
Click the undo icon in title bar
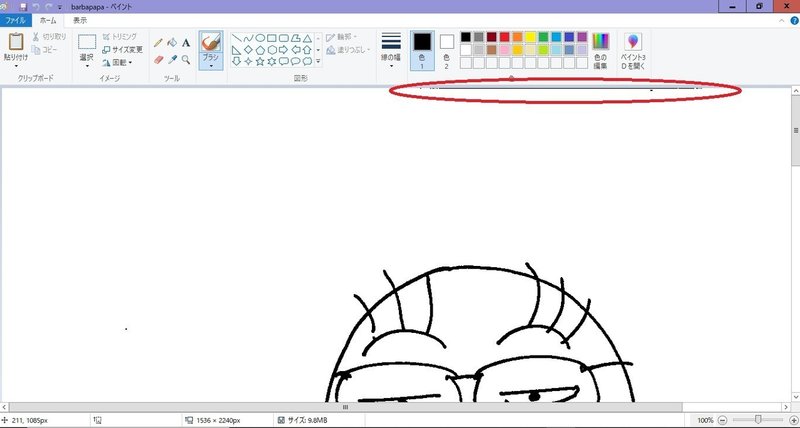36,7
